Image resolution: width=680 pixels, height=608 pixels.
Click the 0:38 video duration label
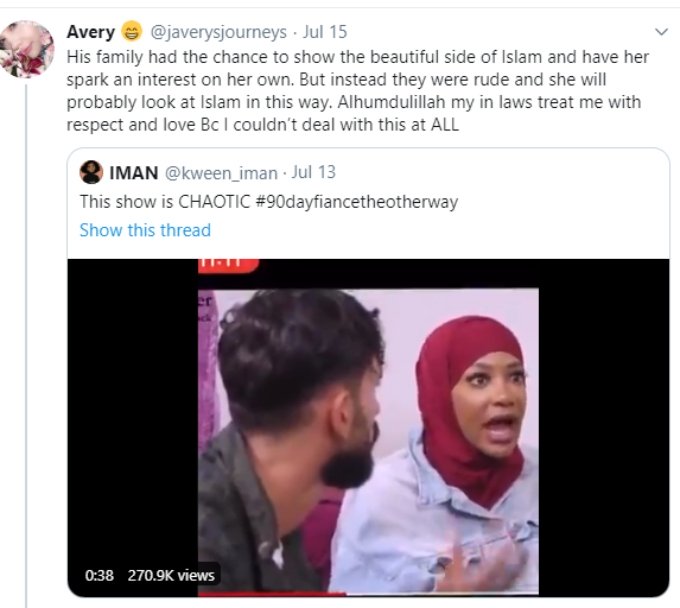[99, 575]
